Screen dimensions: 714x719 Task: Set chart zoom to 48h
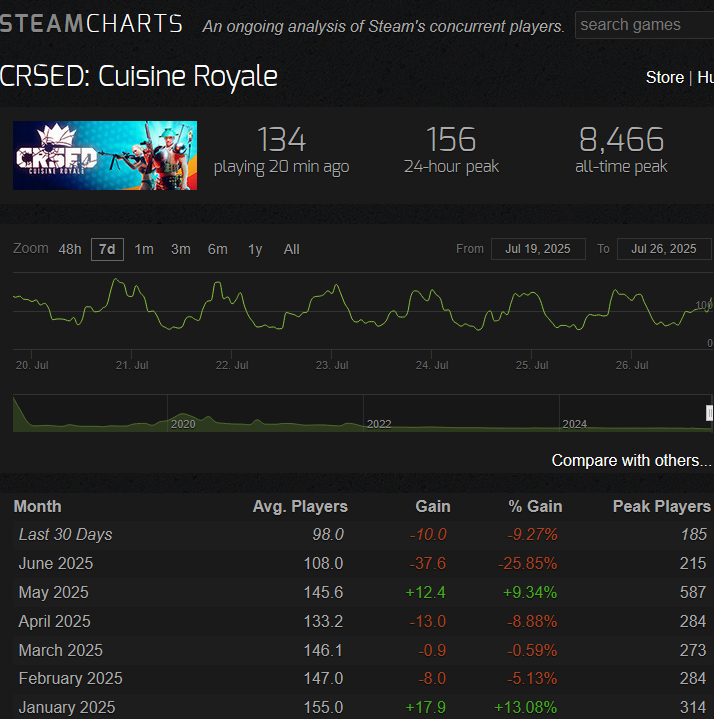(70, 249)
